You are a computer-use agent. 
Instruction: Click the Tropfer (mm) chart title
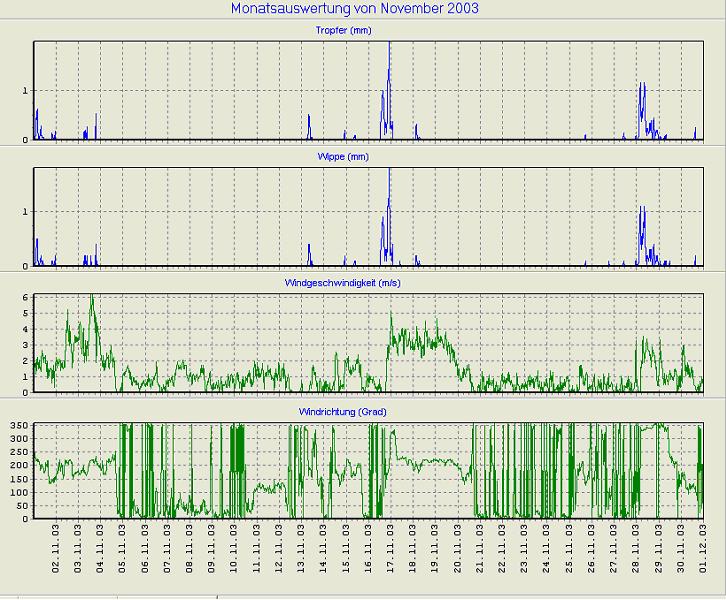tap(370, 31)
